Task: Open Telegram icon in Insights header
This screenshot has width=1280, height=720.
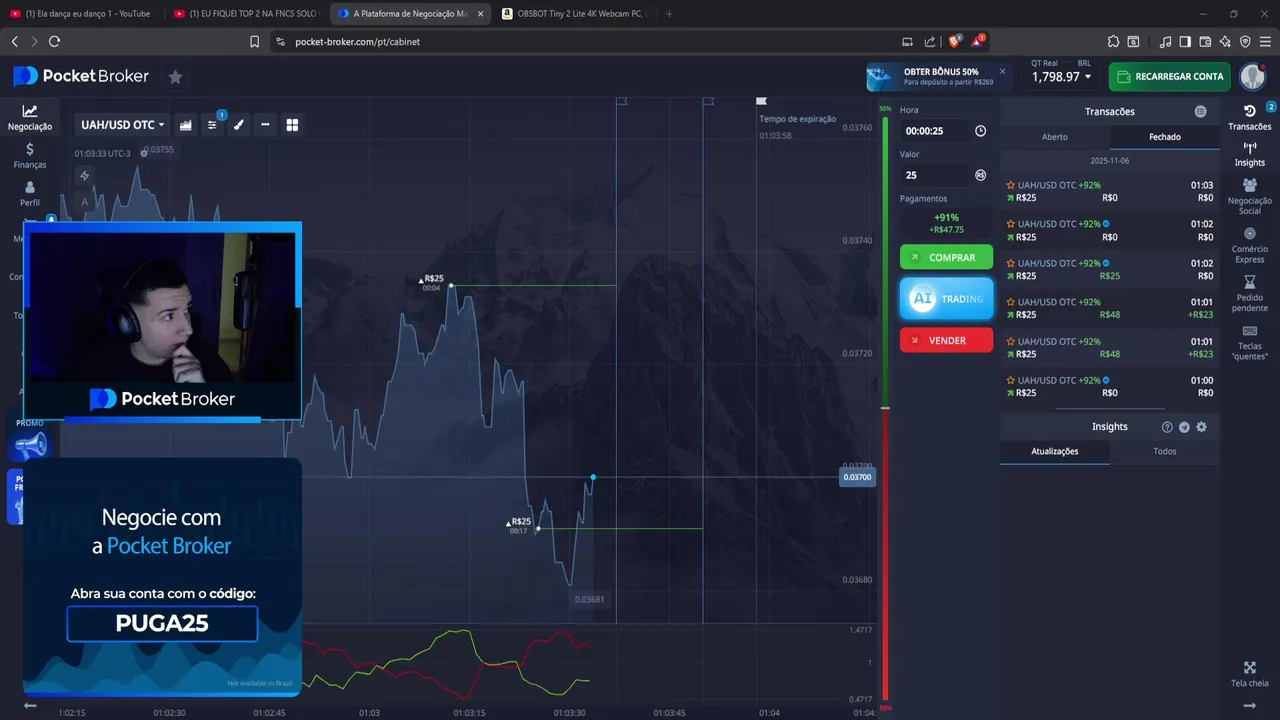Action: click(1184, 427)
